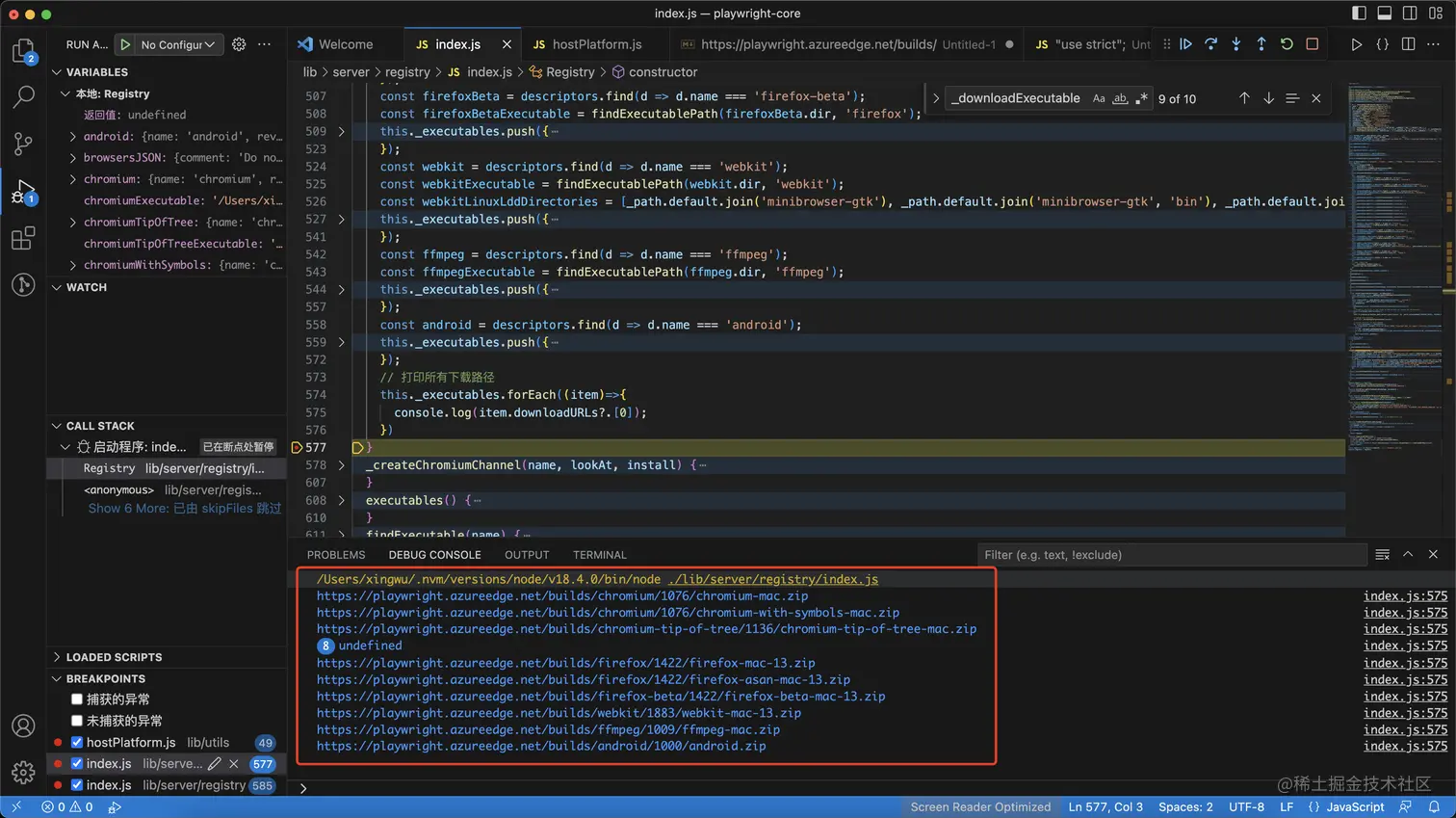Toggle Match Case in find widget
The image size is (1456, 818).
(1099, 98)
